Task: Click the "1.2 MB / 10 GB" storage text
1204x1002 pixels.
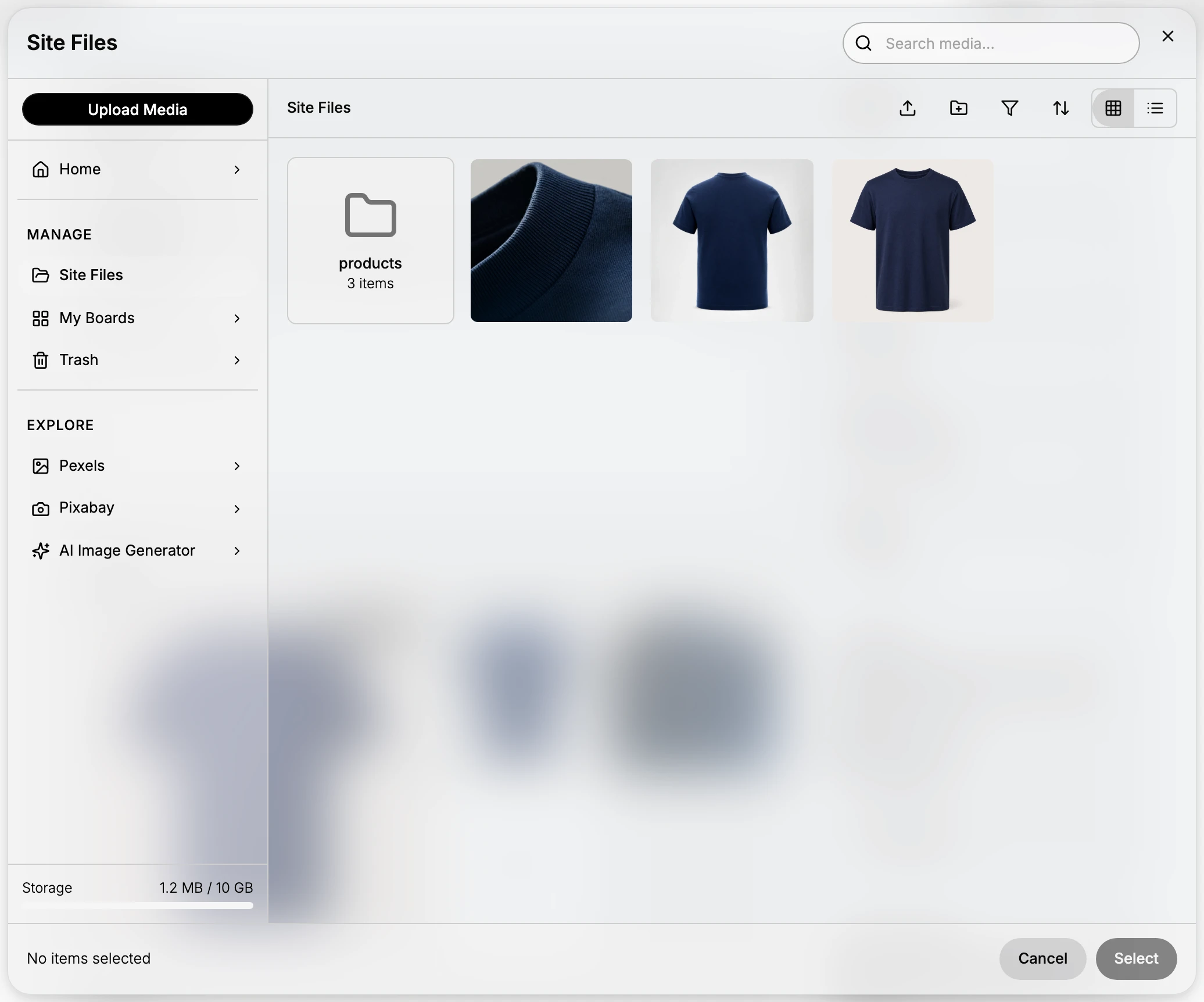Action: point(206,888)
